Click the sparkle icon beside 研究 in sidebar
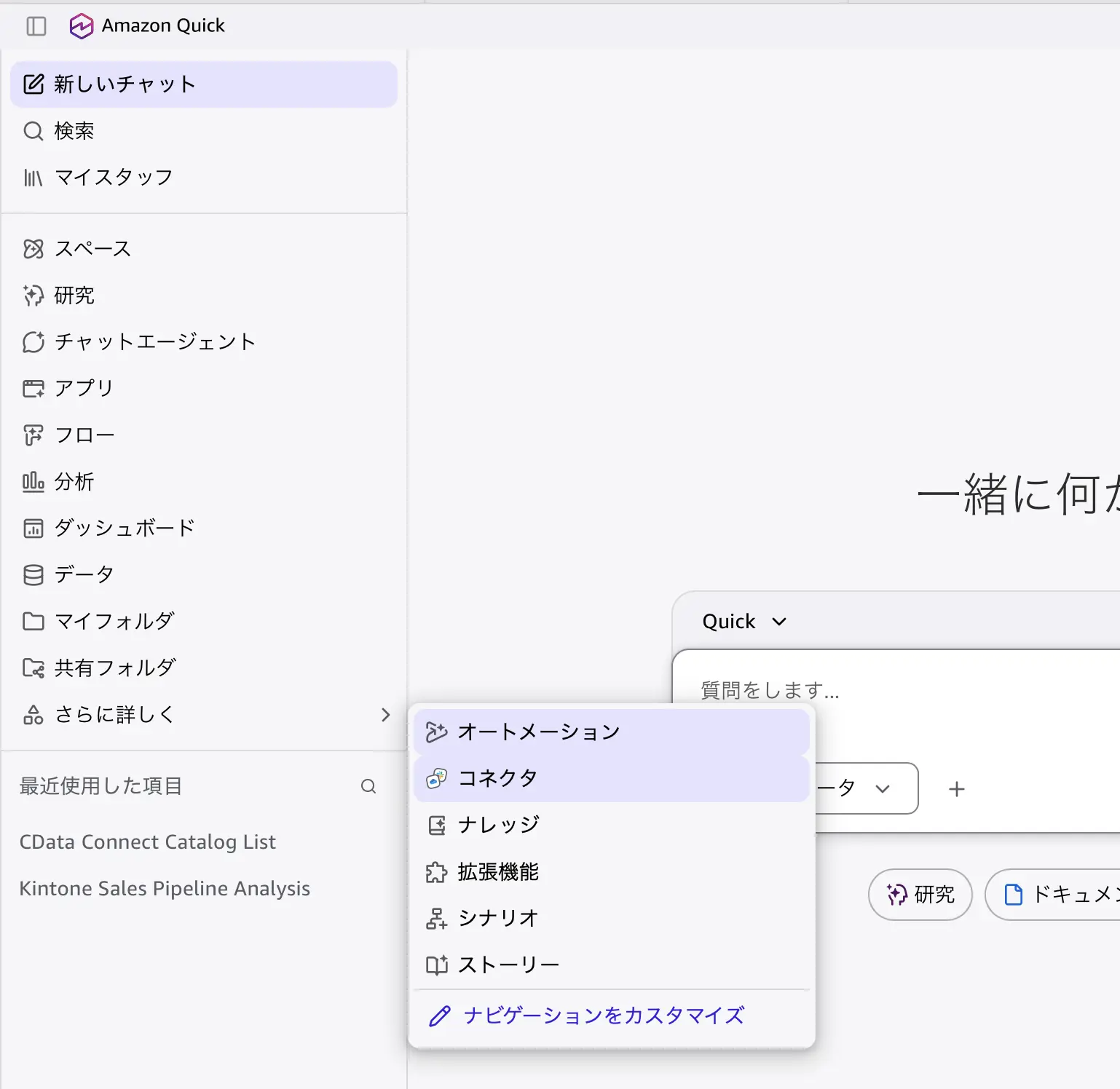 point(33,296)
